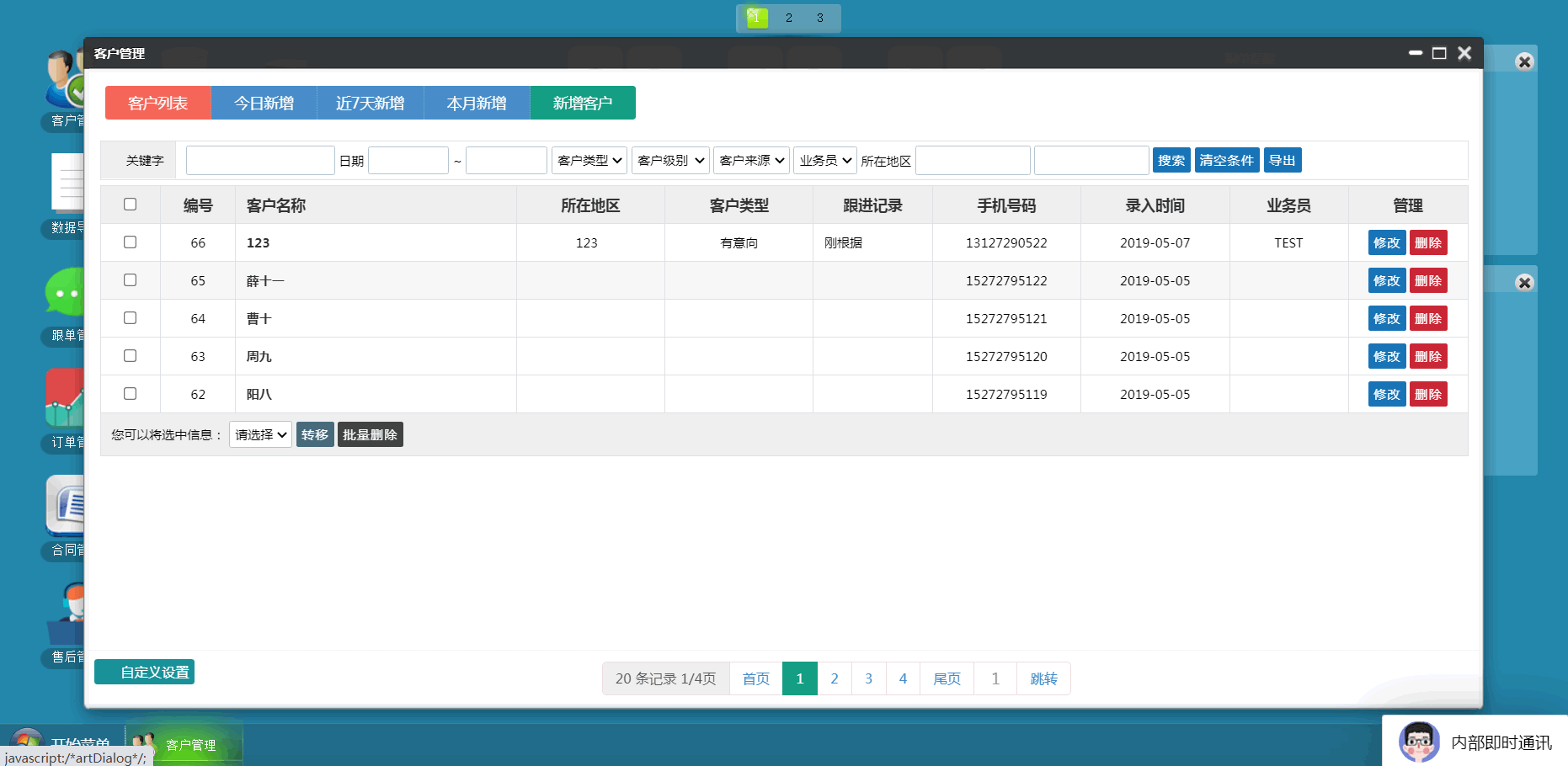Select the row checkbox for 周九

pos(130,356)
